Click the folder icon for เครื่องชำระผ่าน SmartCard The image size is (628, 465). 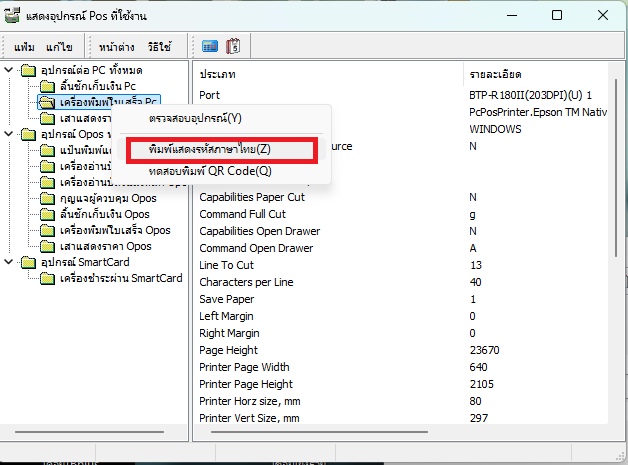click(47, 278)
